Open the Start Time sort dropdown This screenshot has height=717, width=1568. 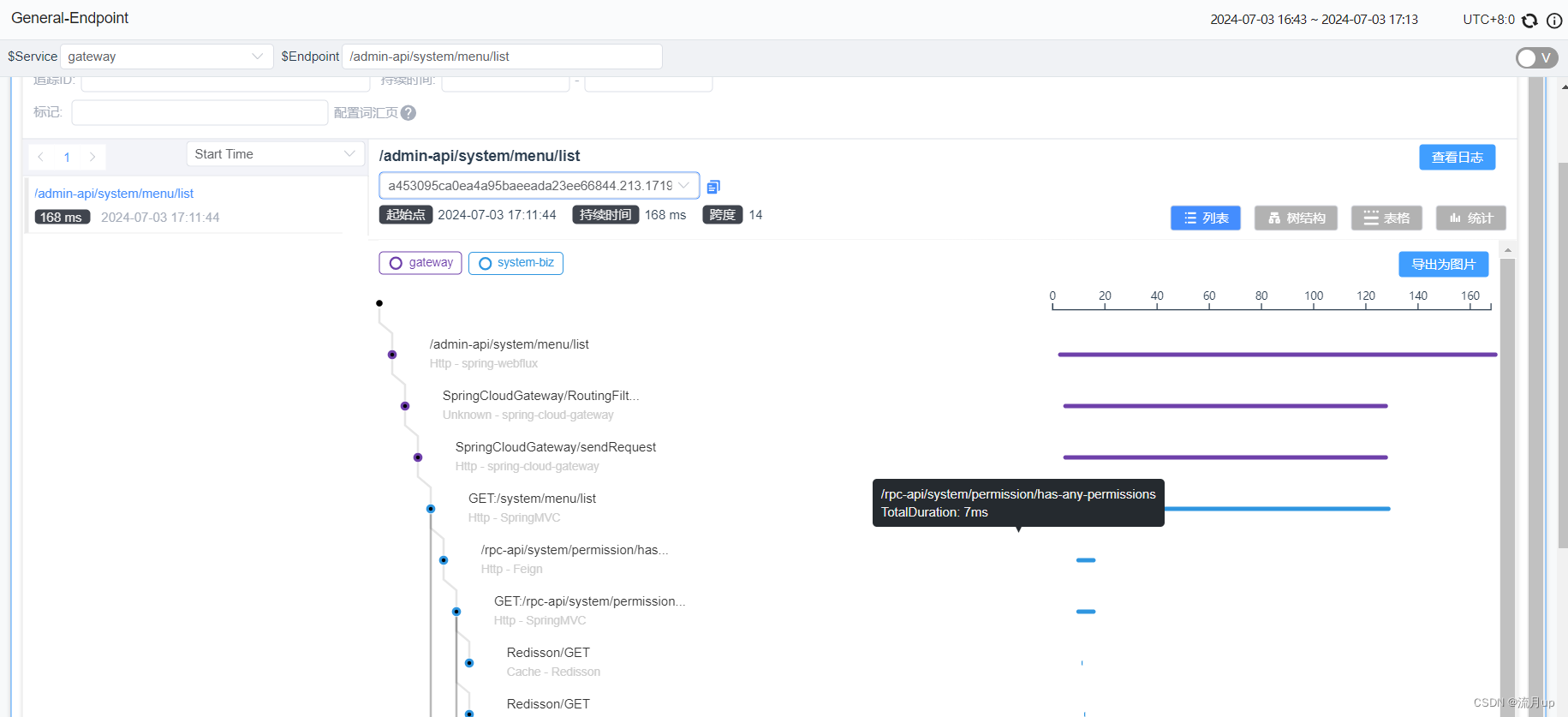(275, 154)
